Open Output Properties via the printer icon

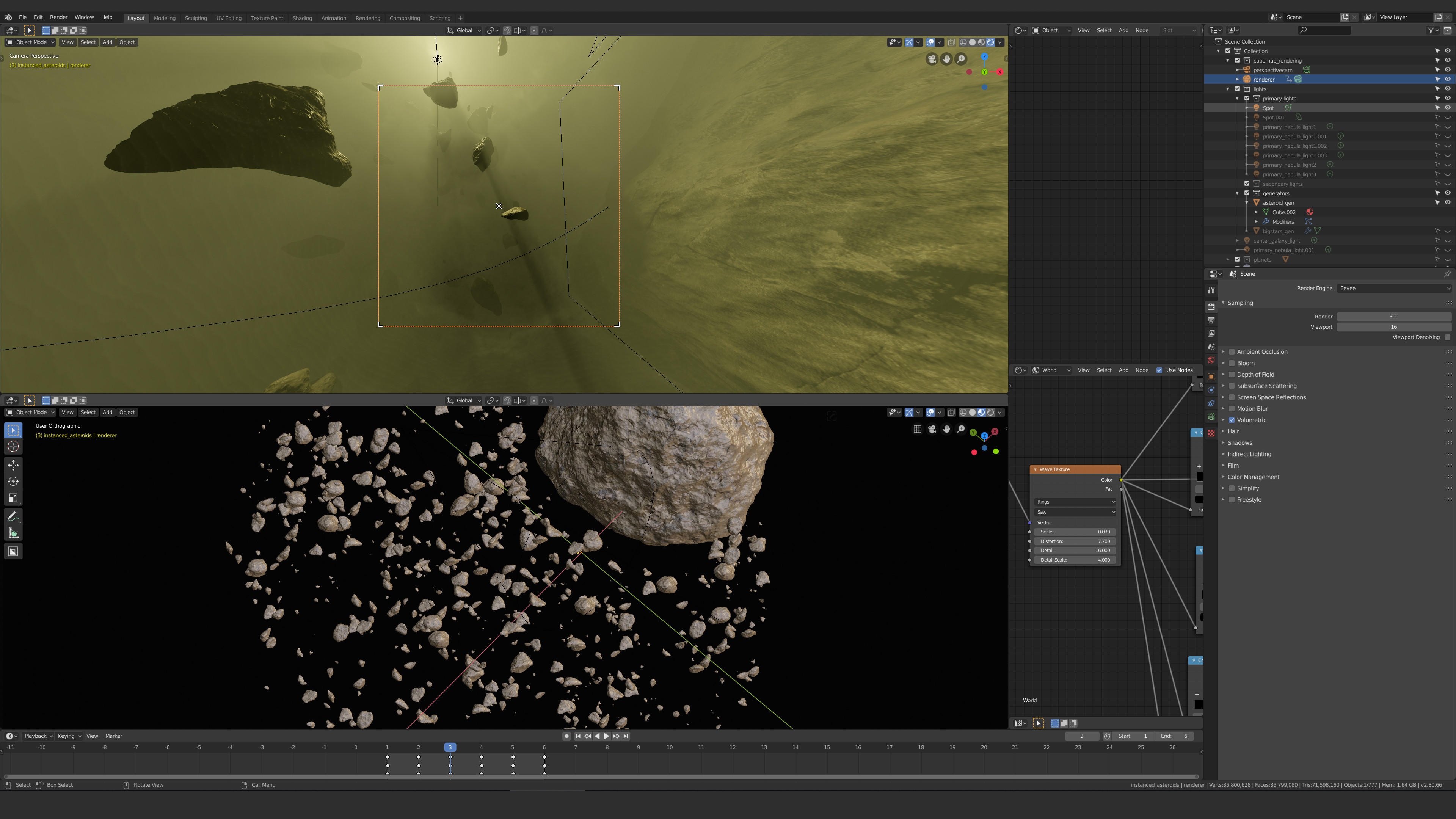tap(1211, 319)
